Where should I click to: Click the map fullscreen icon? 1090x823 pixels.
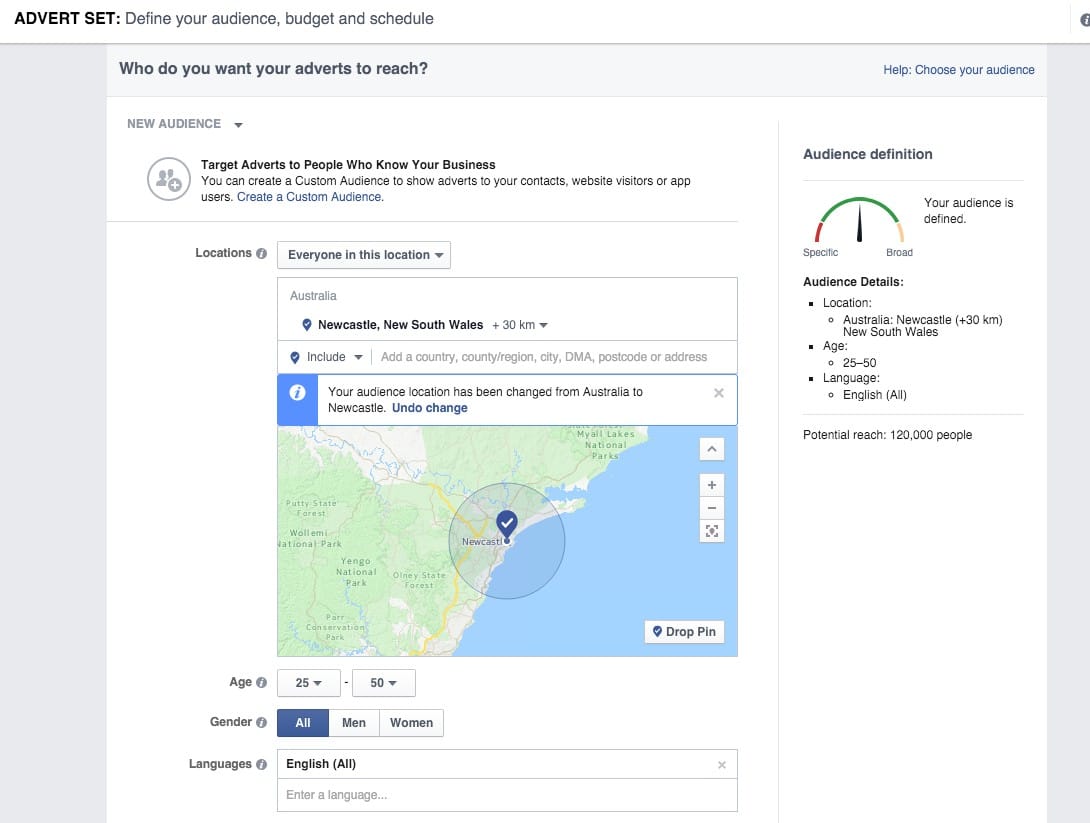coord(712,531)
